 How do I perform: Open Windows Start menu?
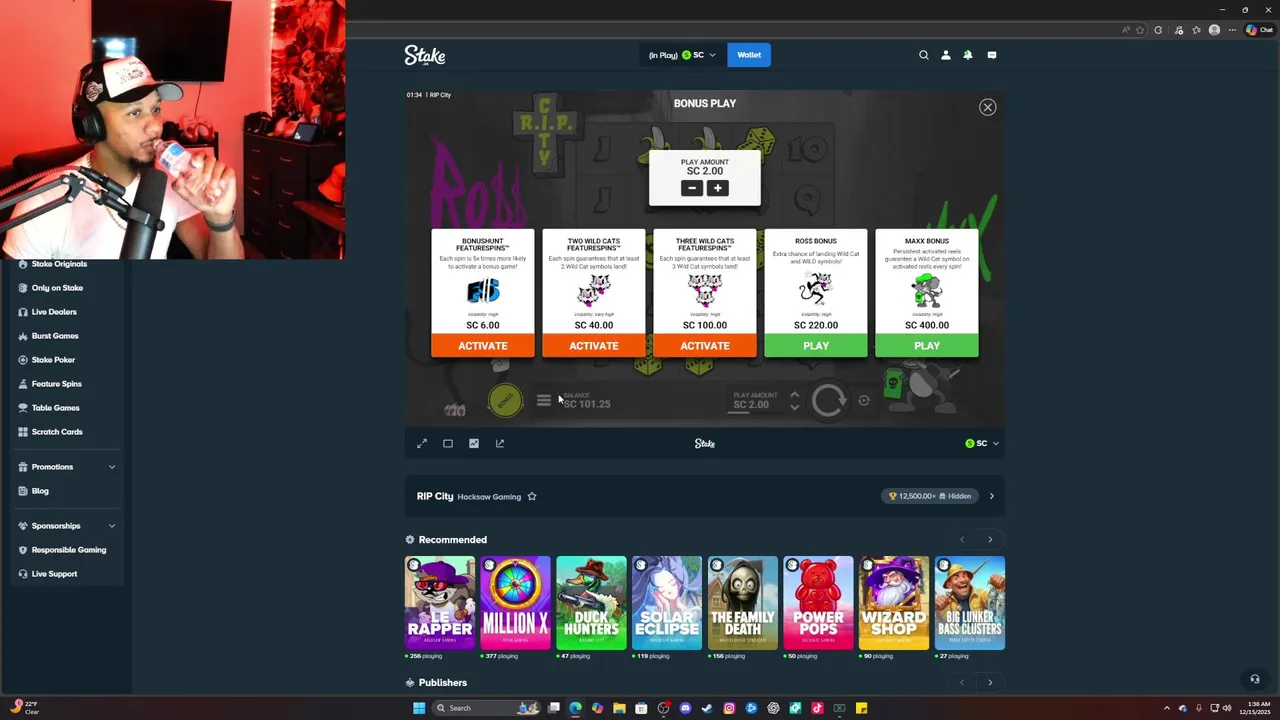tap(419, 708)
